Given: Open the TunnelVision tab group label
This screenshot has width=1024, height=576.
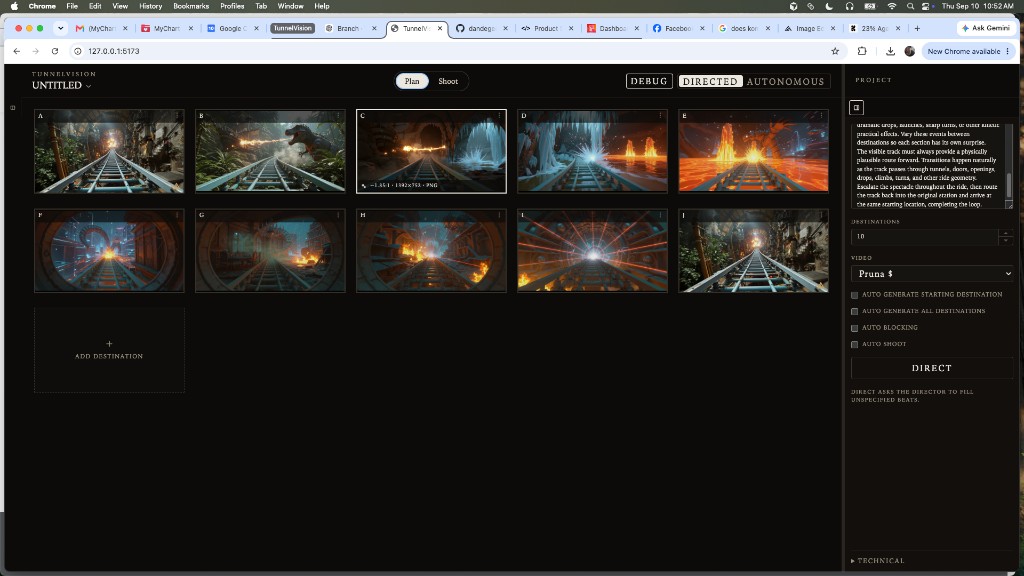Looking at the screenshot, I should [293, 28].
